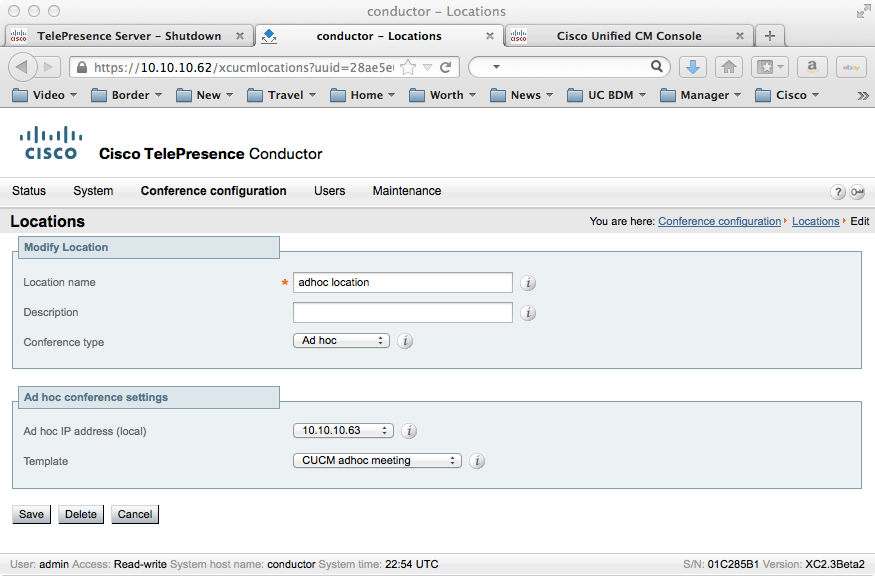Click the search magnifier icon
The width and height of the screenshot is (875, 576).
(657, 67)
